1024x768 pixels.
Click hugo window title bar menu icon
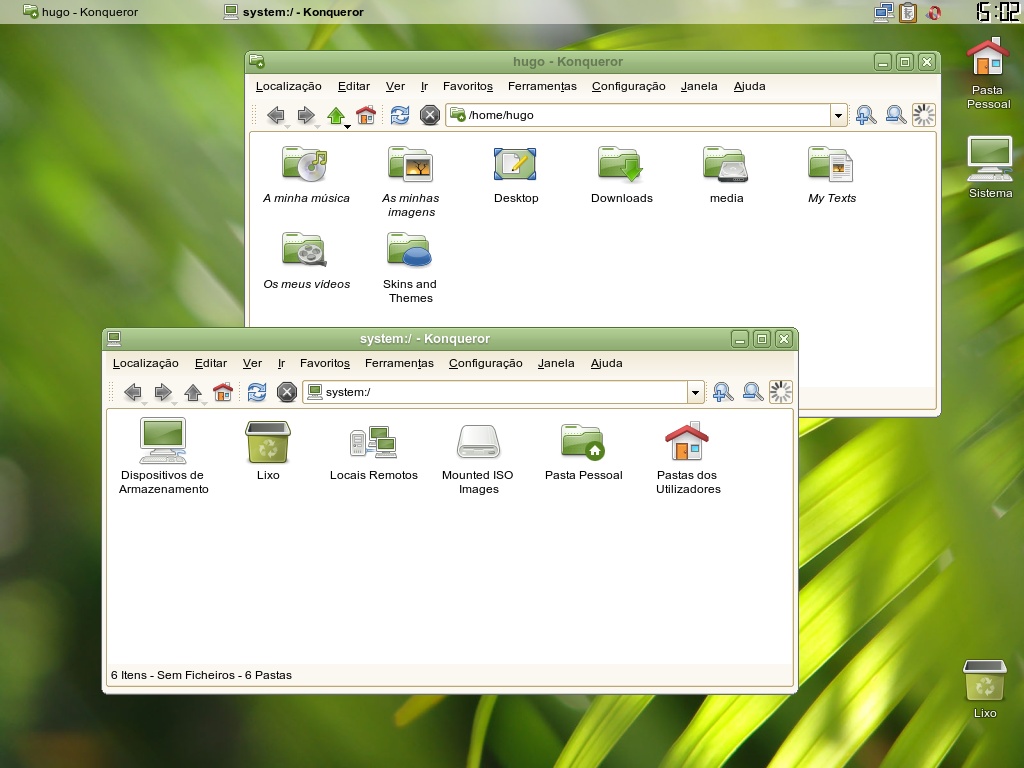click(x=257, y=62)
